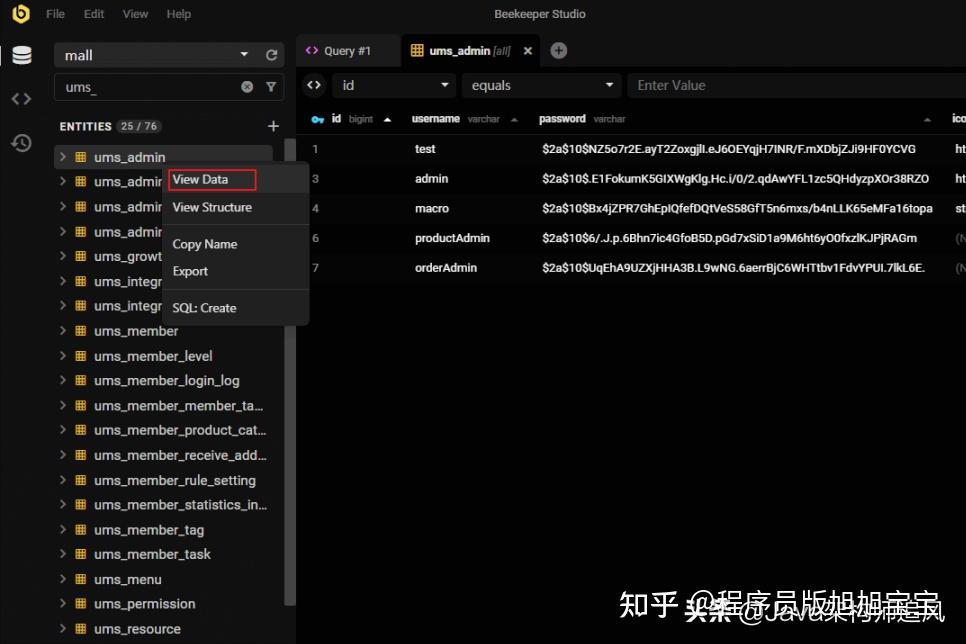Expand the ums_member_login_log node
This screenshot has height=644, width=966.
coord(62,380)
